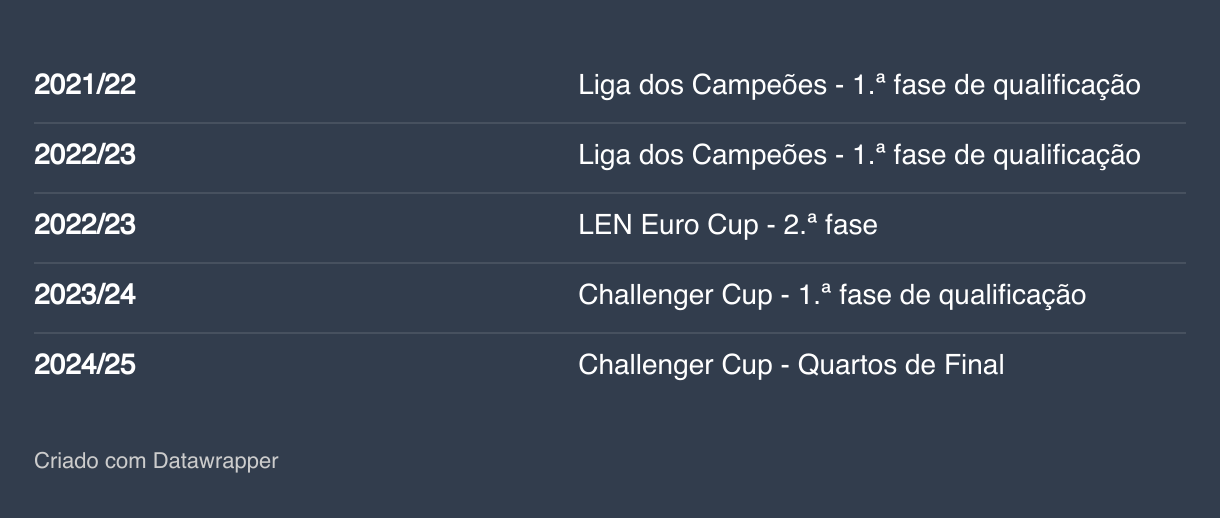Click the 2023/24 season cell
The image size is (1220, 518).
point(85,295)
